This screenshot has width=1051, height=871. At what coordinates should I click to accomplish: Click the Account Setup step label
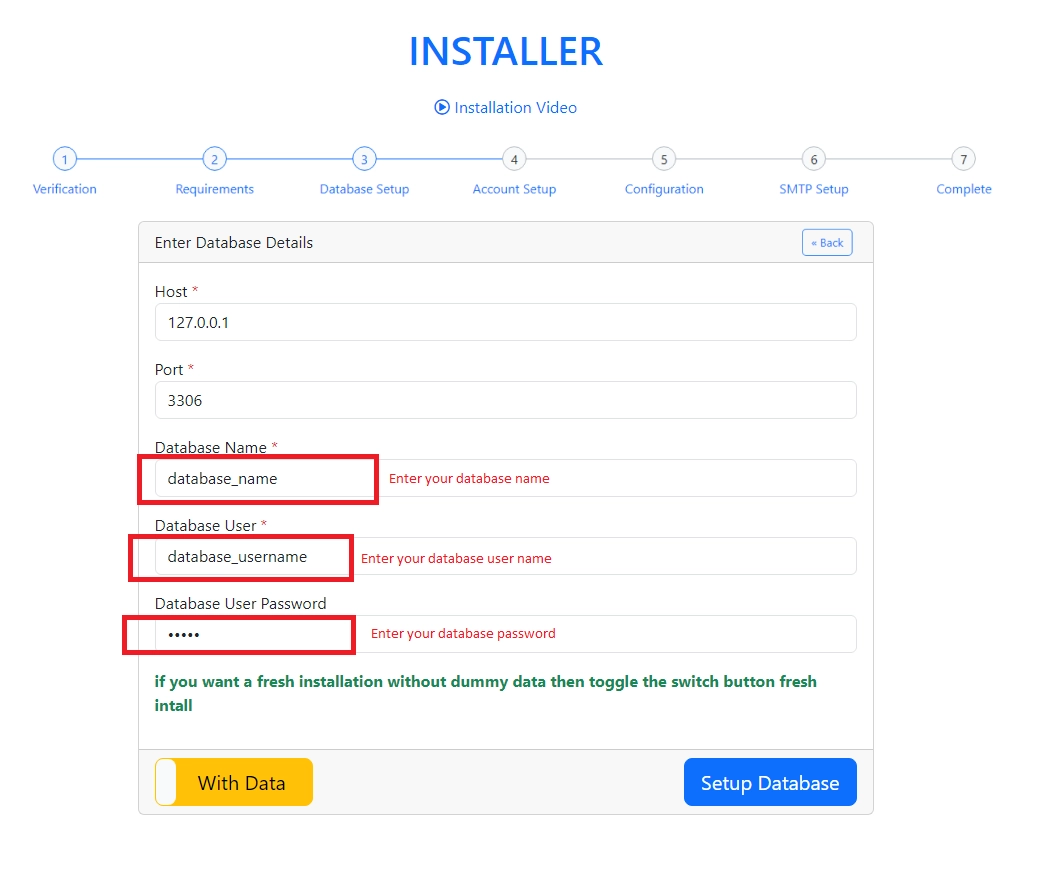pos(514,189)
